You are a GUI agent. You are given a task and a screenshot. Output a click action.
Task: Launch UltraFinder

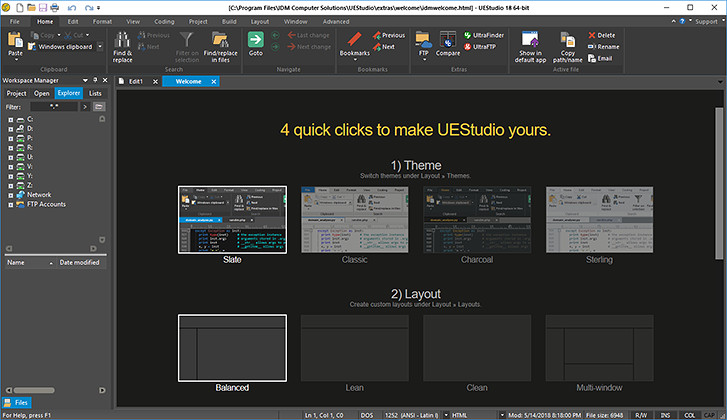[484, 35]
